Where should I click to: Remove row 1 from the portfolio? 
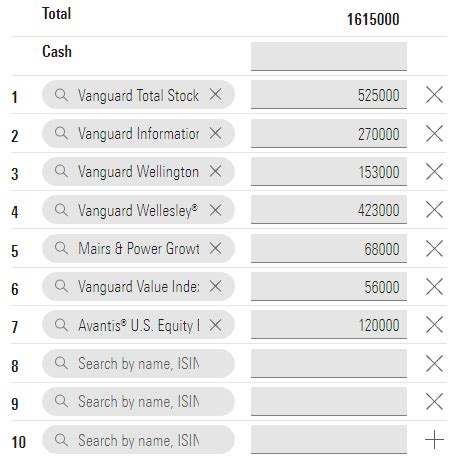click(x=434, y=94)
